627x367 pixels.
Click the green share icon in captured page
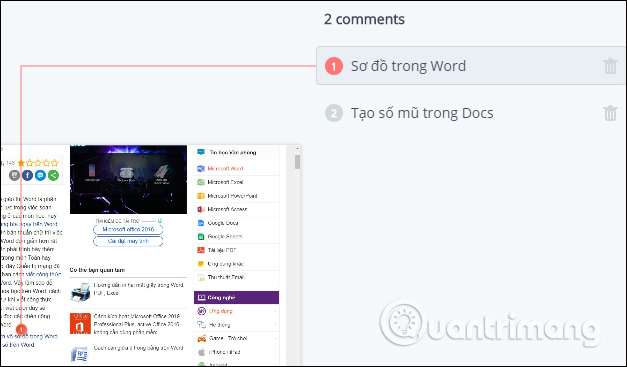click(x=53, y=175)
